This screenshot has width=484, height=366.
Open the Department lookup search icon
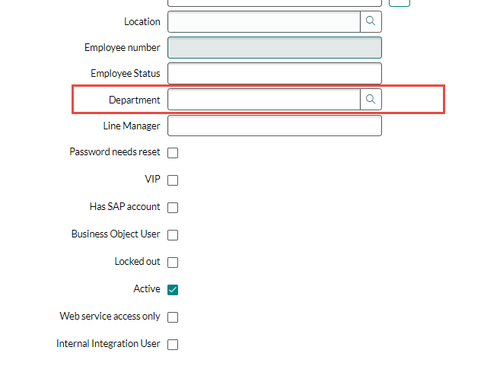coord(371,99)
